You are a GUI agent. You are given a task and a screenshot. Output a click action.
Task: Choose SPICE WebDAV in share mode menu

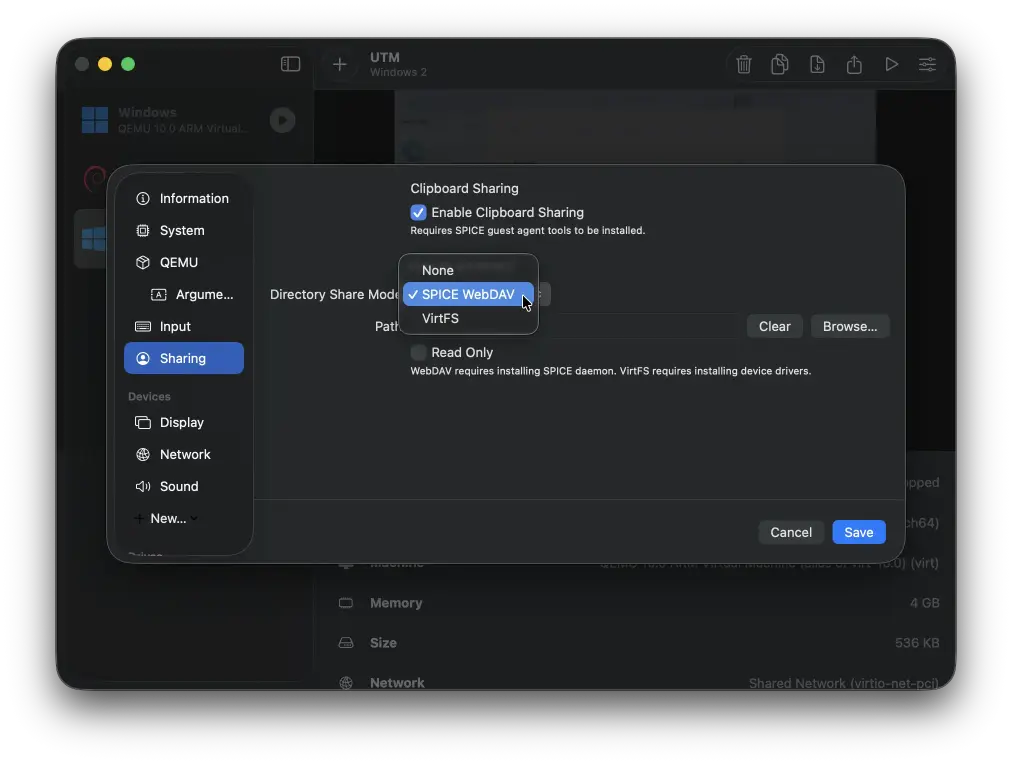coord(469,294)
